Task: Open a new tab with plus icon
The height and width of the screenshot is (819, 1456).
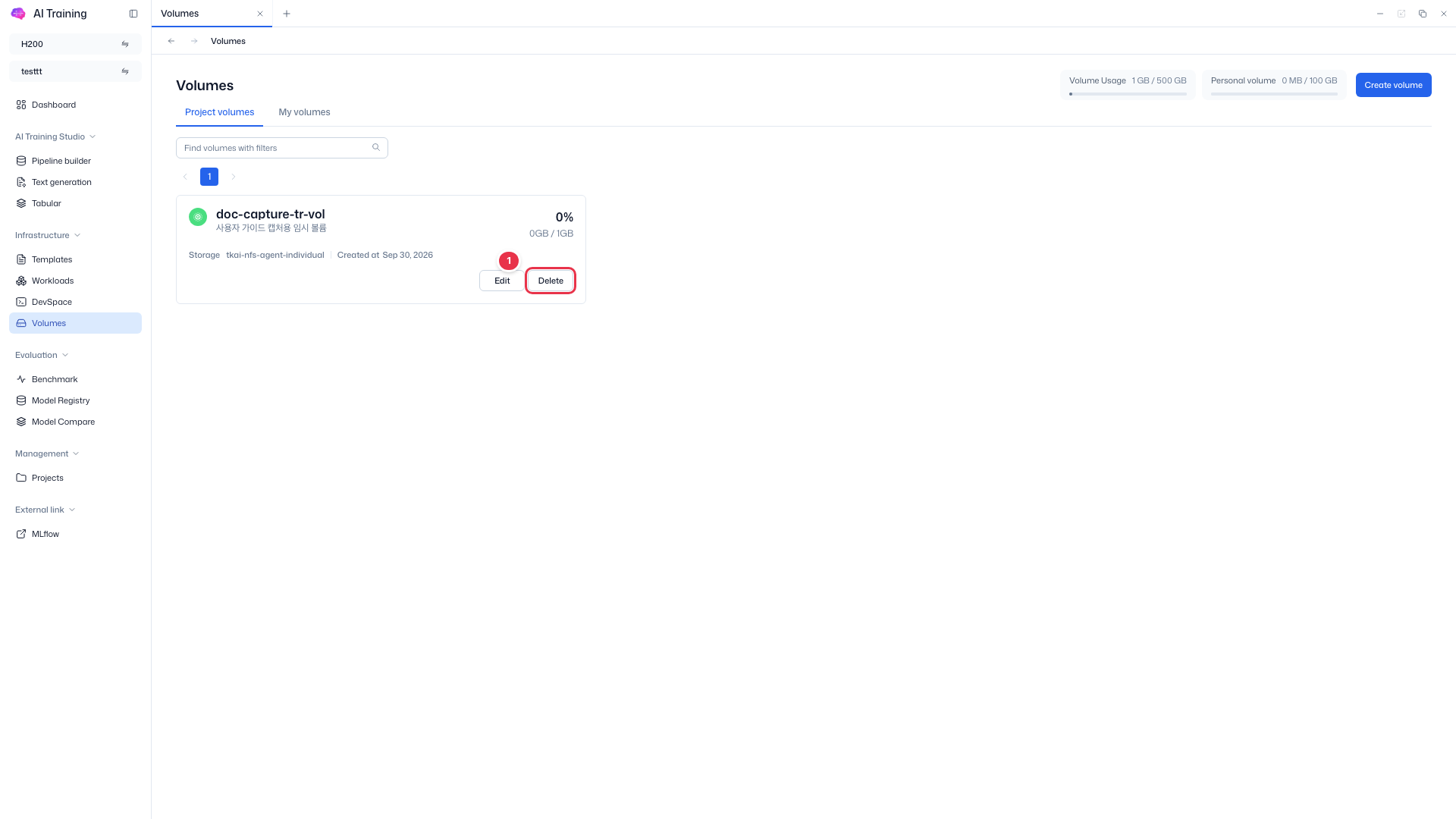Action: [x=287, y=14]
